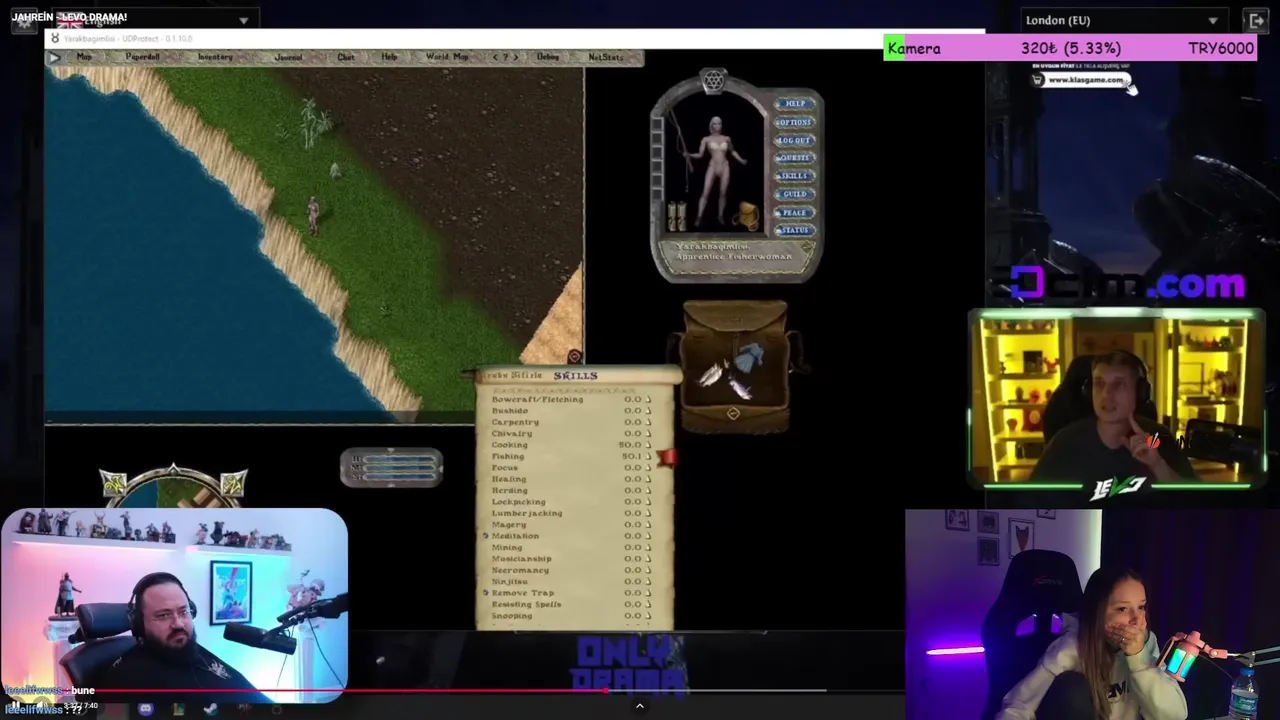Image resolution: width=1280 pixels, height=720 pixels.
Task: Open OPTIONS from the paperdoll
Action: 795,122
